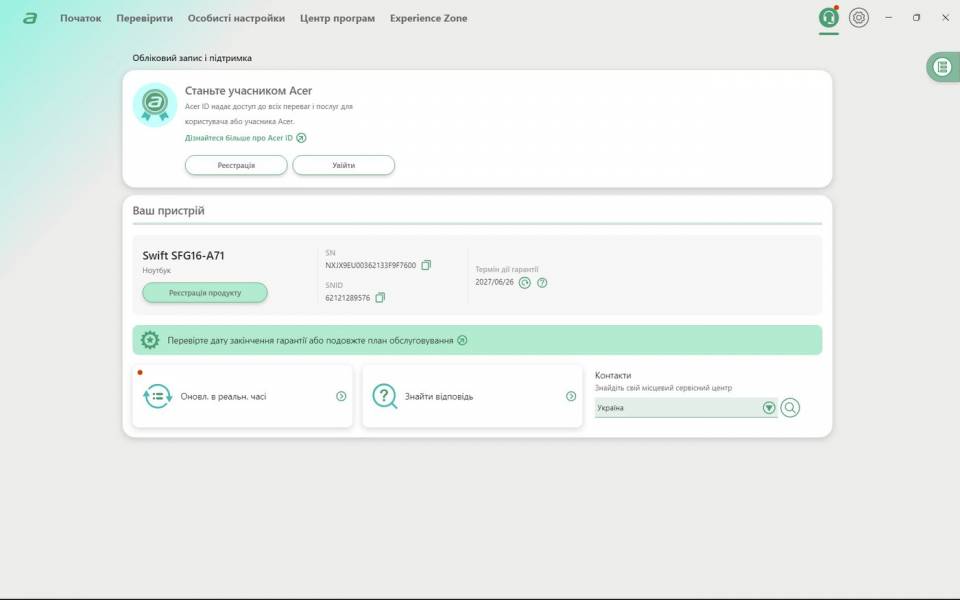
Task: Open Дізнайтеся більше про Acer ID link
Action: (x=239, y=138)
